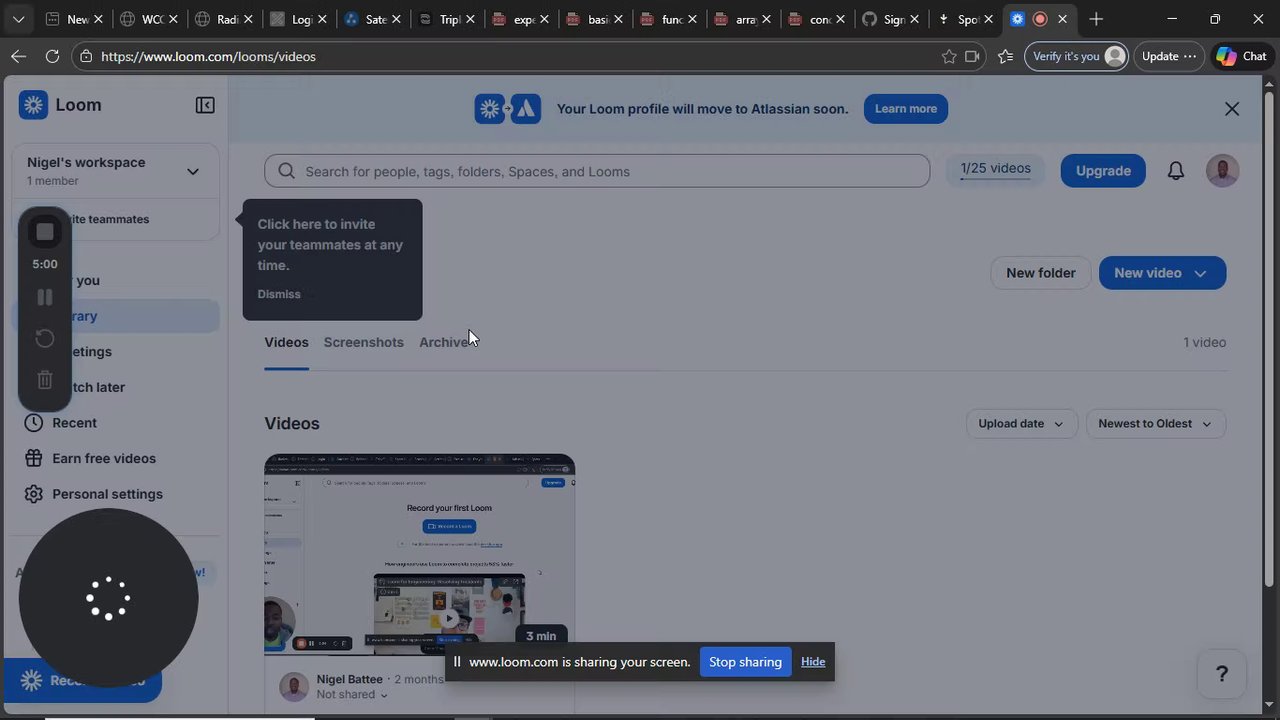Click the browser back arrow
1280x720 pixels.
pyautogui.click(x=18, y=56)
